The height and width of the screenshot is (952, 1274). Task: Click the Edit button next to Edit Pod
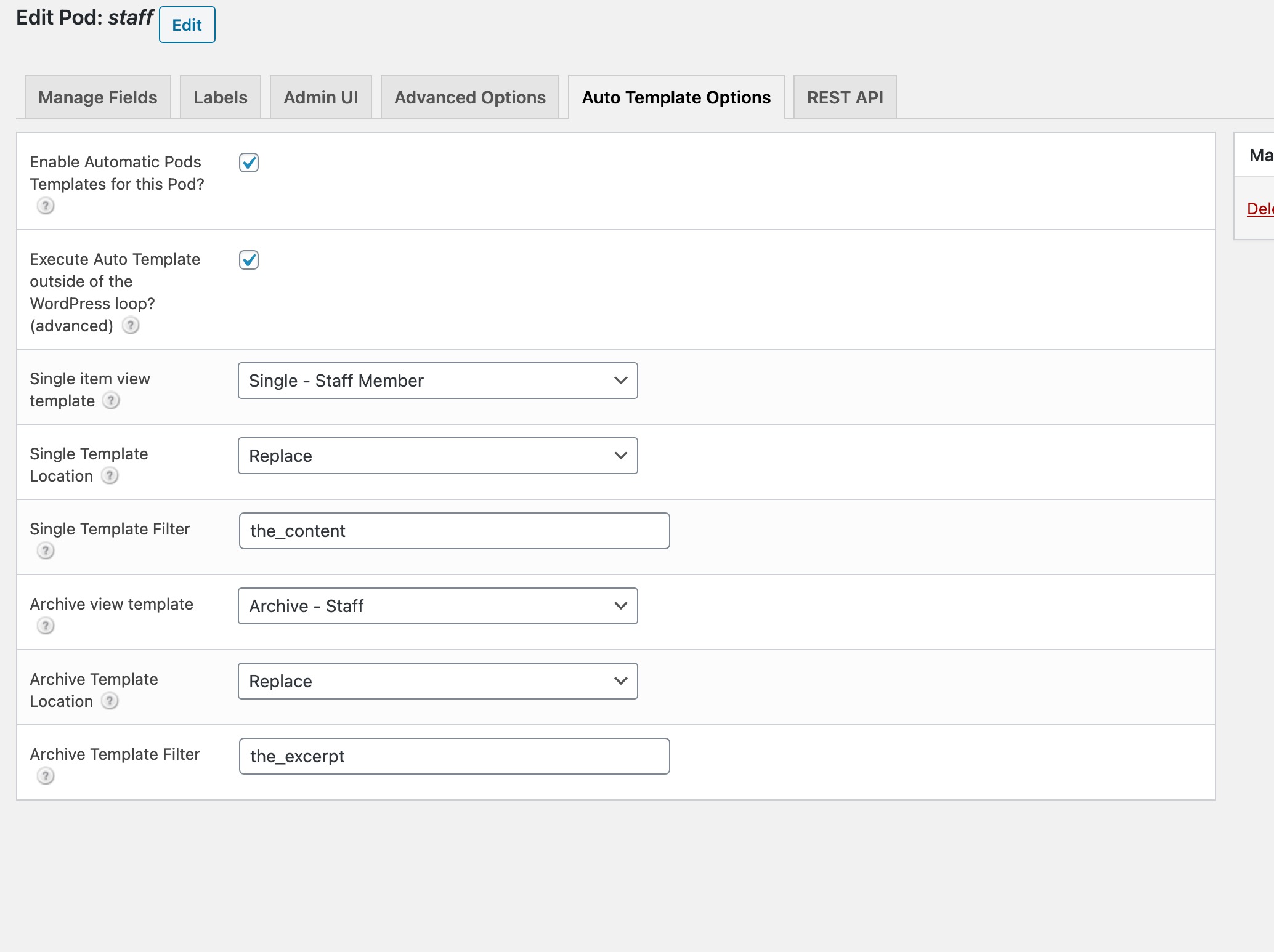tap(187, 25)
